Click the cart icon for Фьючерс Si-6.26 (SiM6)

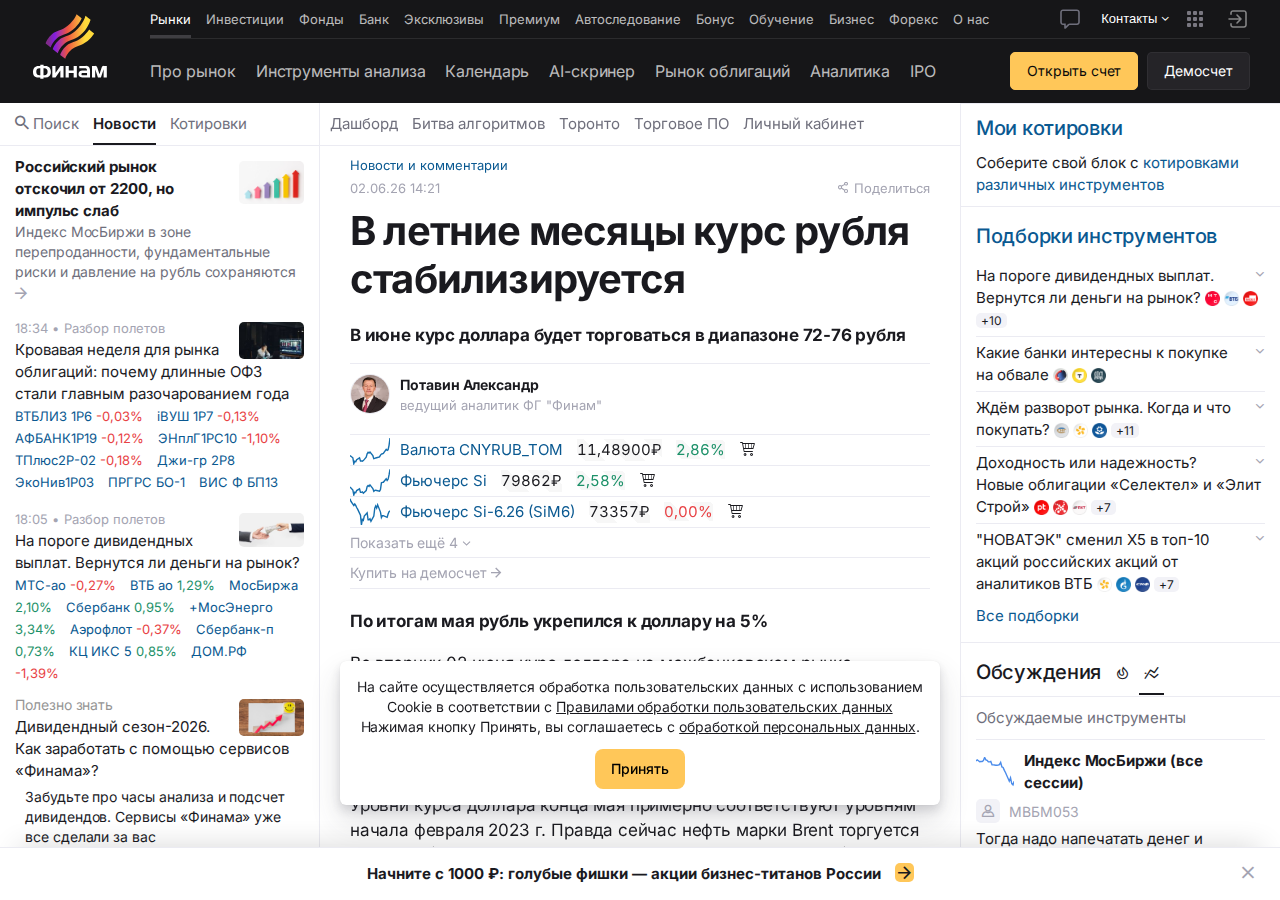[736, 511]
